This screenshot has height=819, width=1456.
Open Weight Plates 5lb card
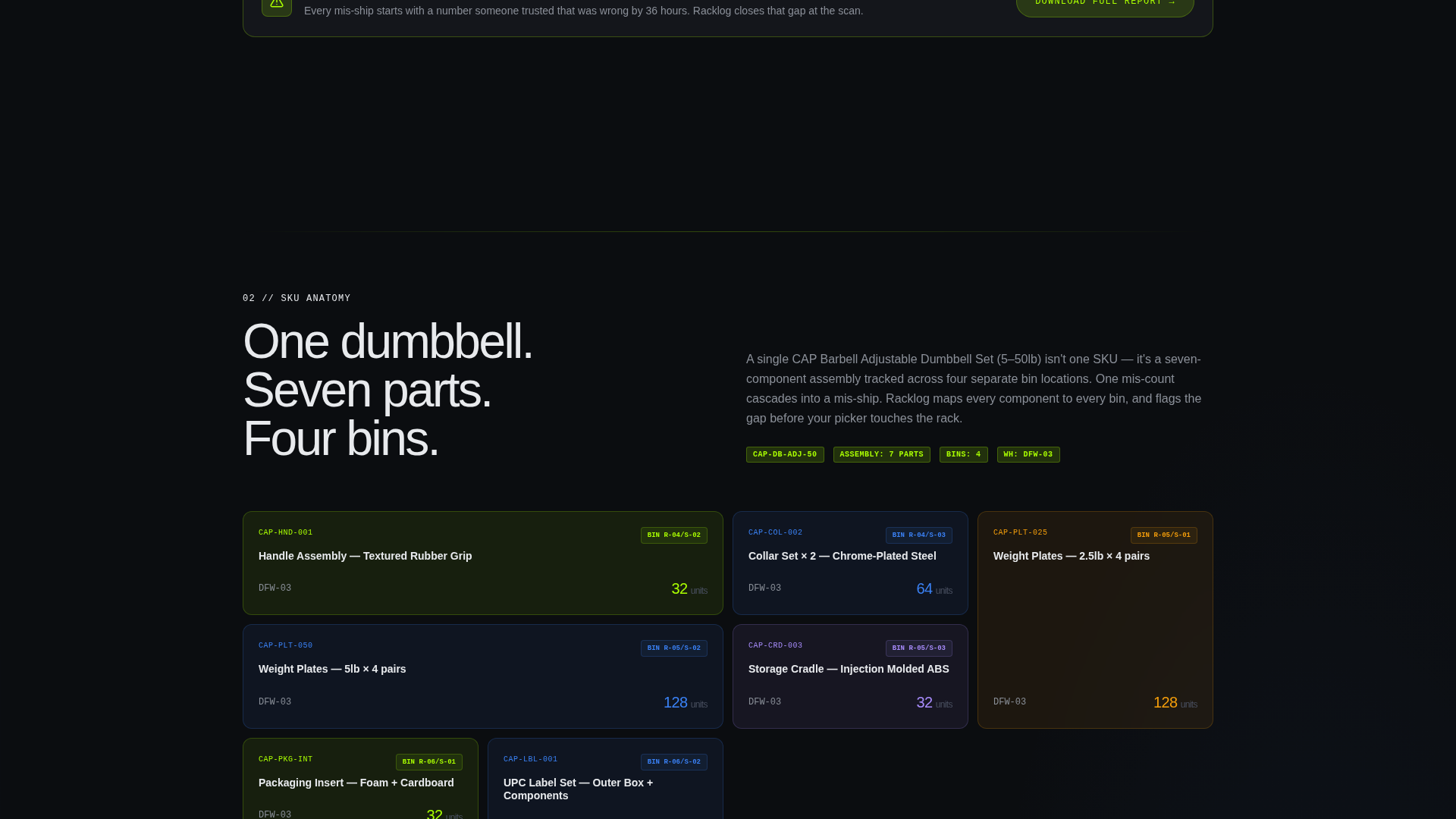tap(483, 676)
